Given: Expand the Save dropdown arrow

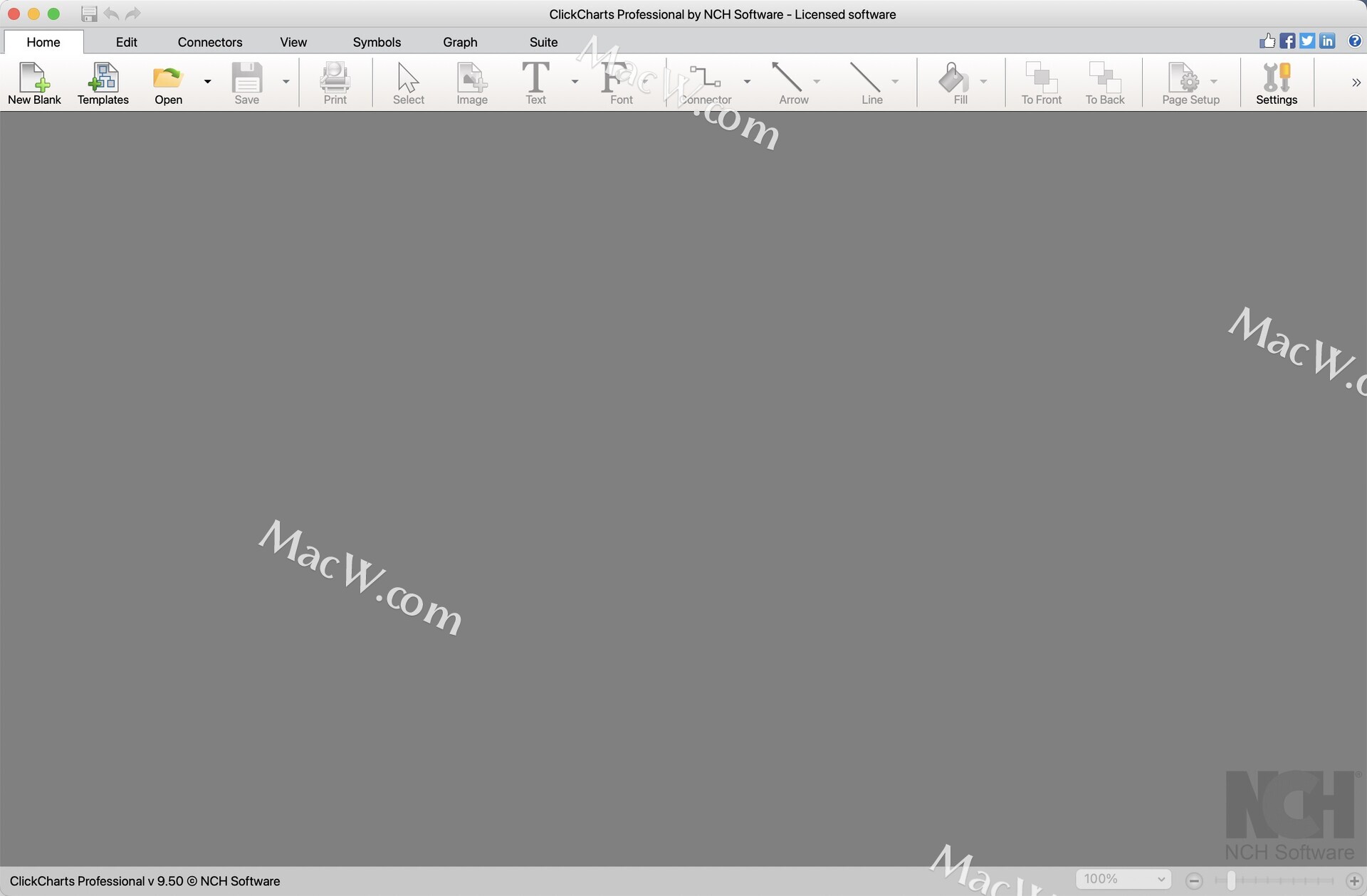Looking at the screenshot, I should pos(286,82).
